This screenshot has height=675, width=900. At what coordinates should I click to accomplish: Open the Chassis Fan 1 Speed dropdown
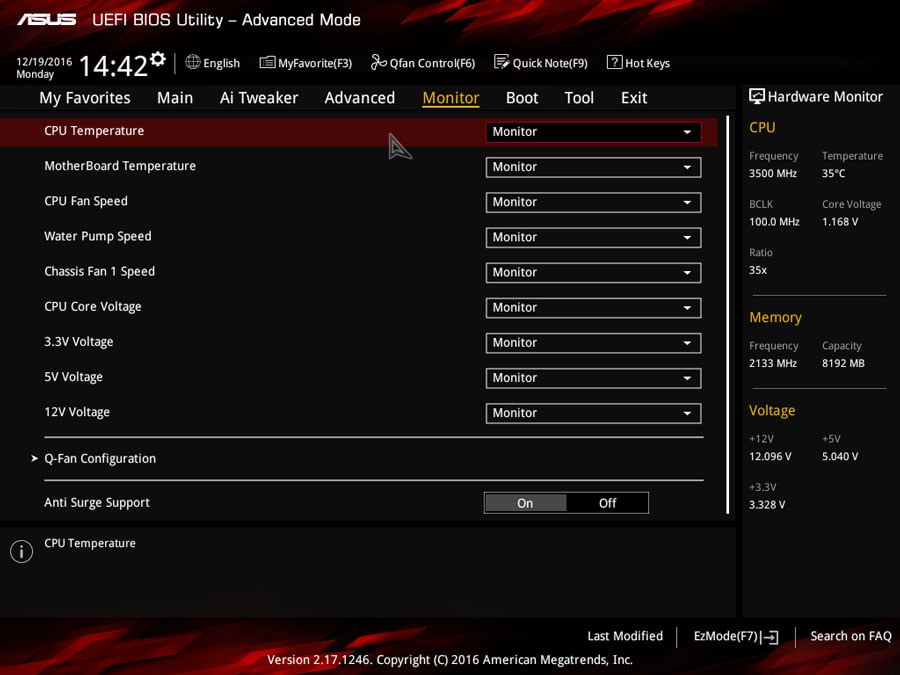point(593,273)
